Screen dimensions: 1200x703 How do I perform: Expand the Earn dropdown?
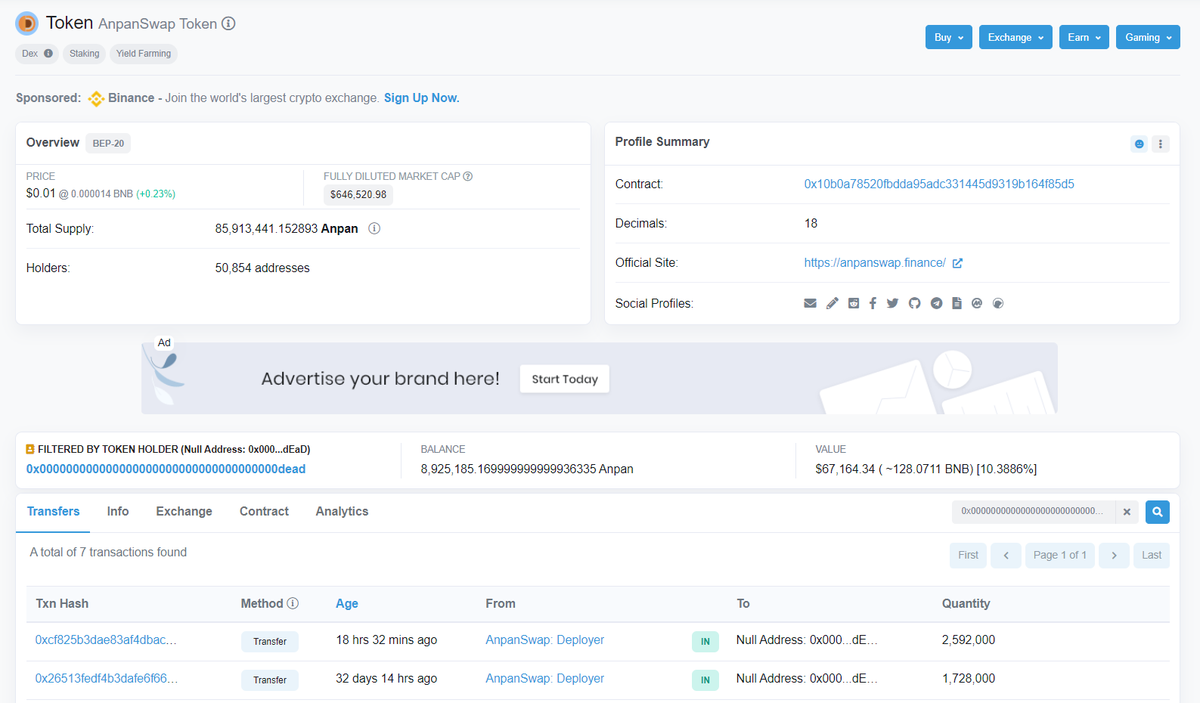[x=1084, y=38]
